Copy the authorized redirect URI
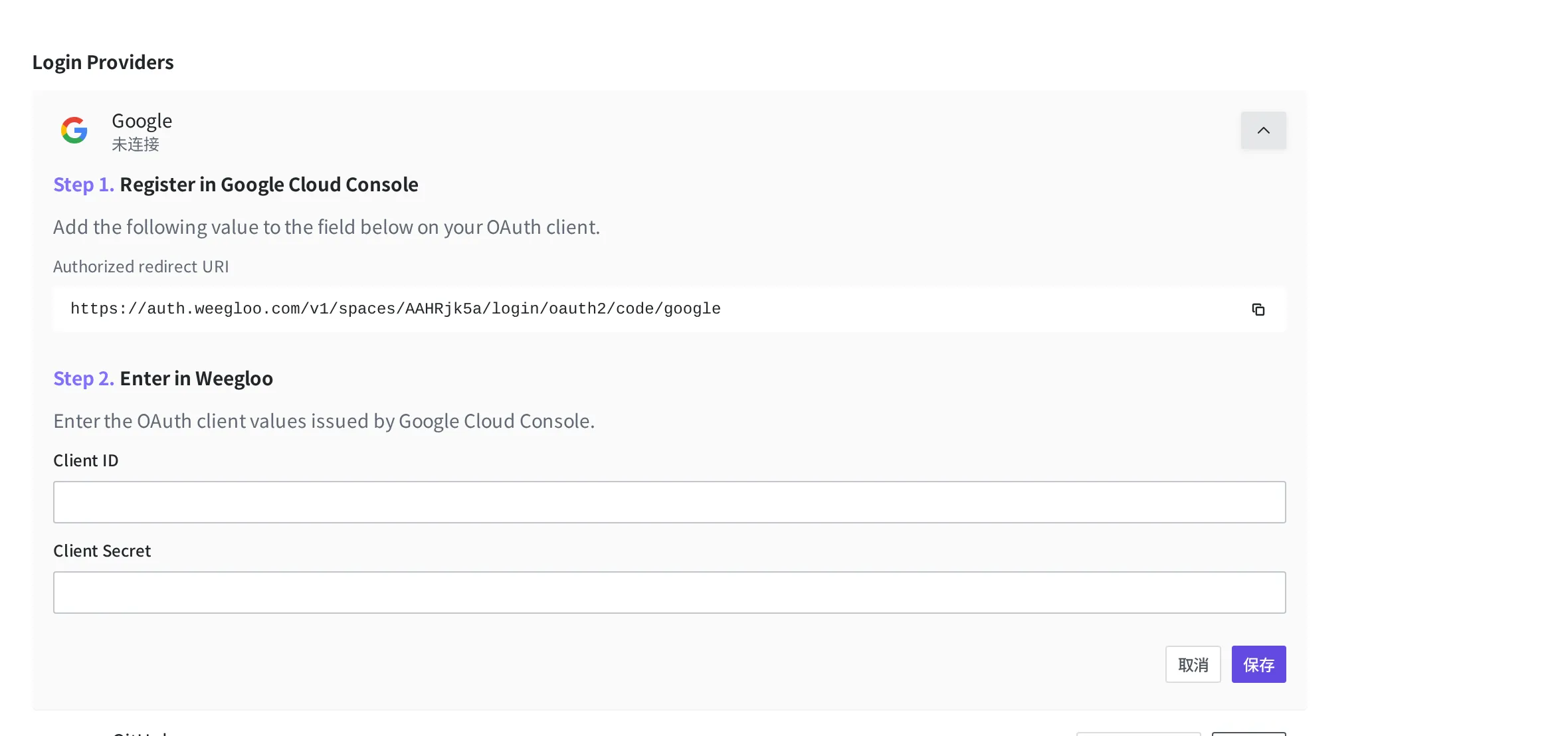This screenshot has height=736, width=1568. pyautogui.click(x=1258, y=310)
